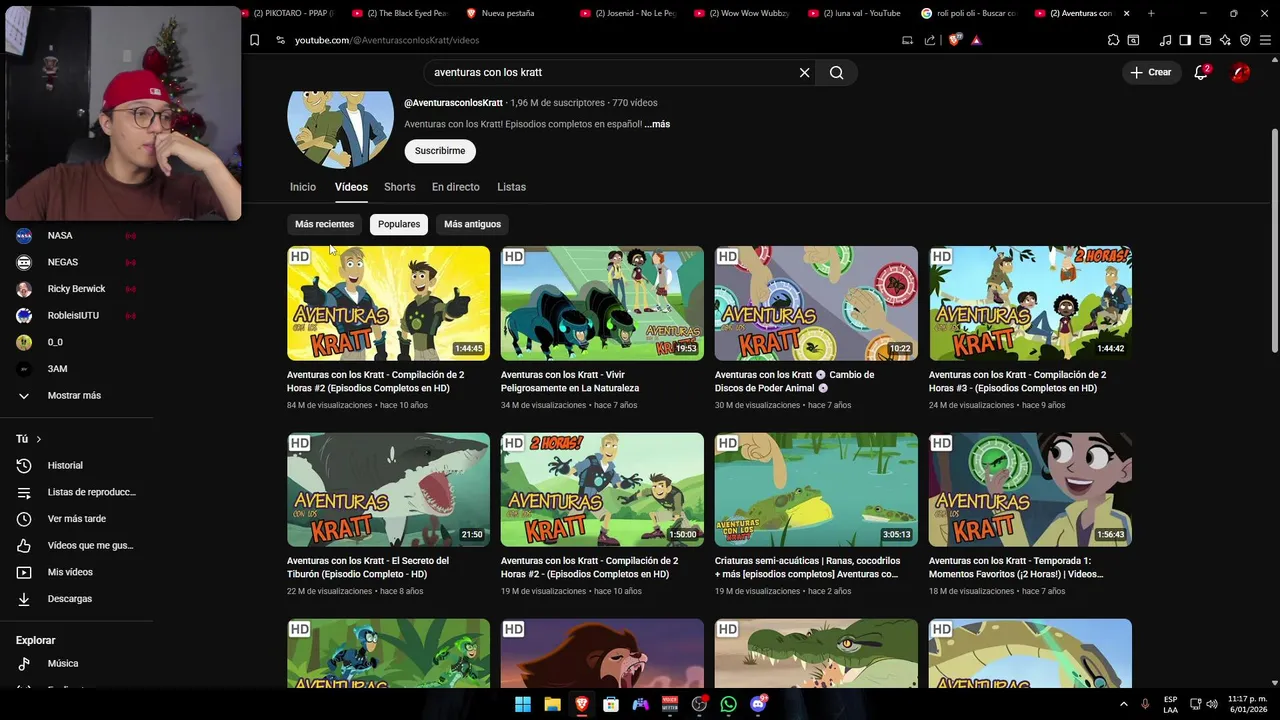Viewport: 1280px width, 720px height.
Task: Select the Más antiguos filter chip
Action: 472,224
